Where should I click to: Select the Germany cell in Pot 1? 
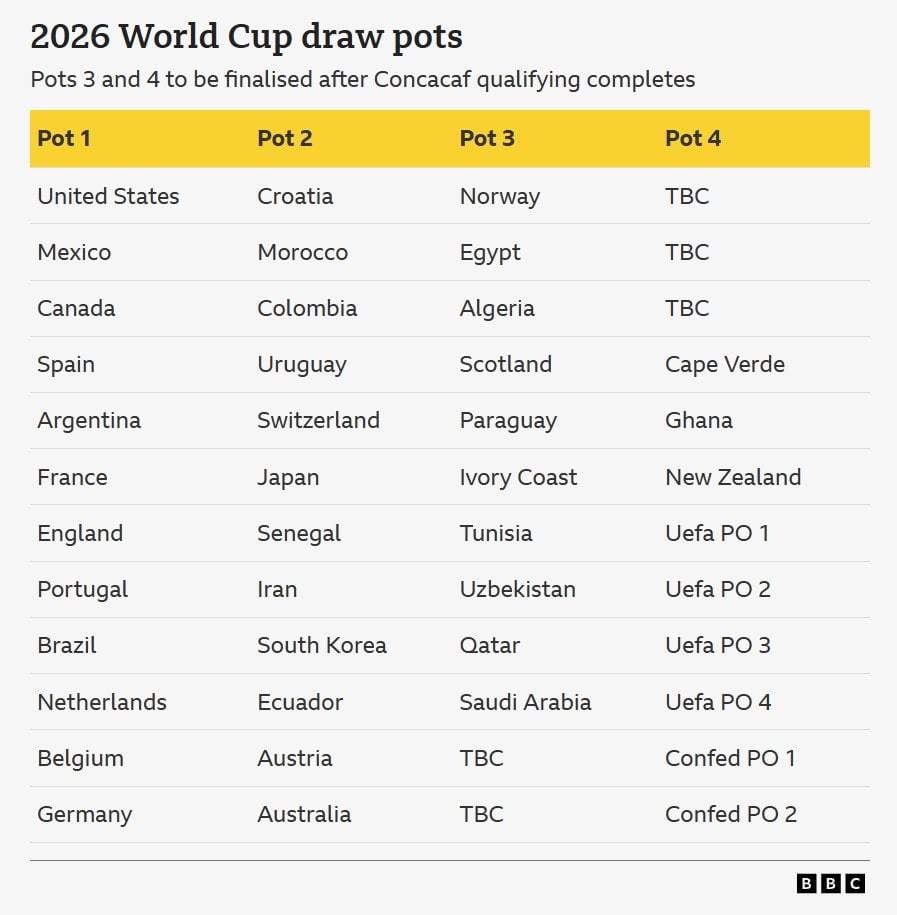tap(85, 815)
